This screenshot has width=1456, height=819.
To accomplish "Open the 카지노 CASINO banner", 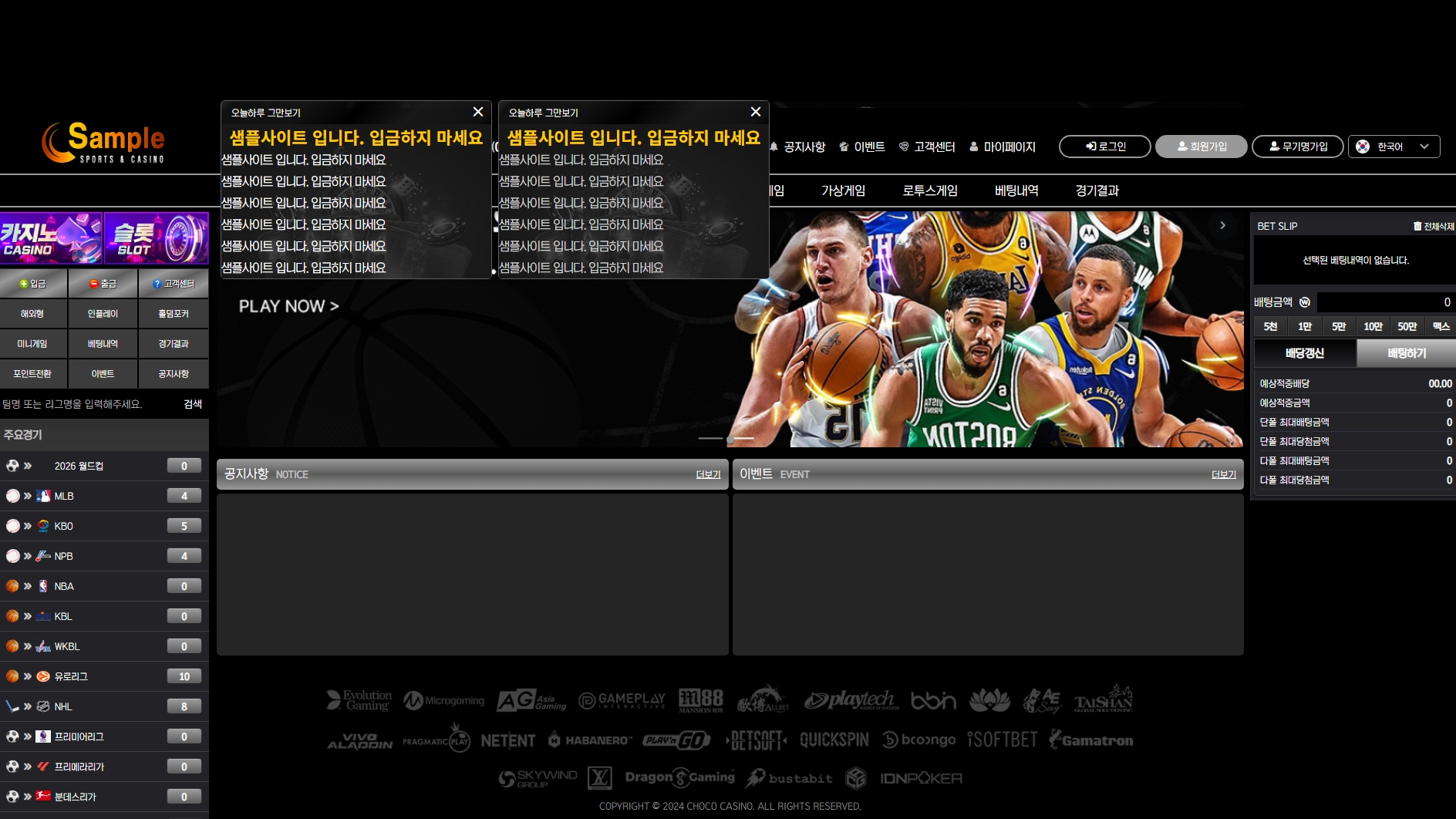I will tap(51, 238).
